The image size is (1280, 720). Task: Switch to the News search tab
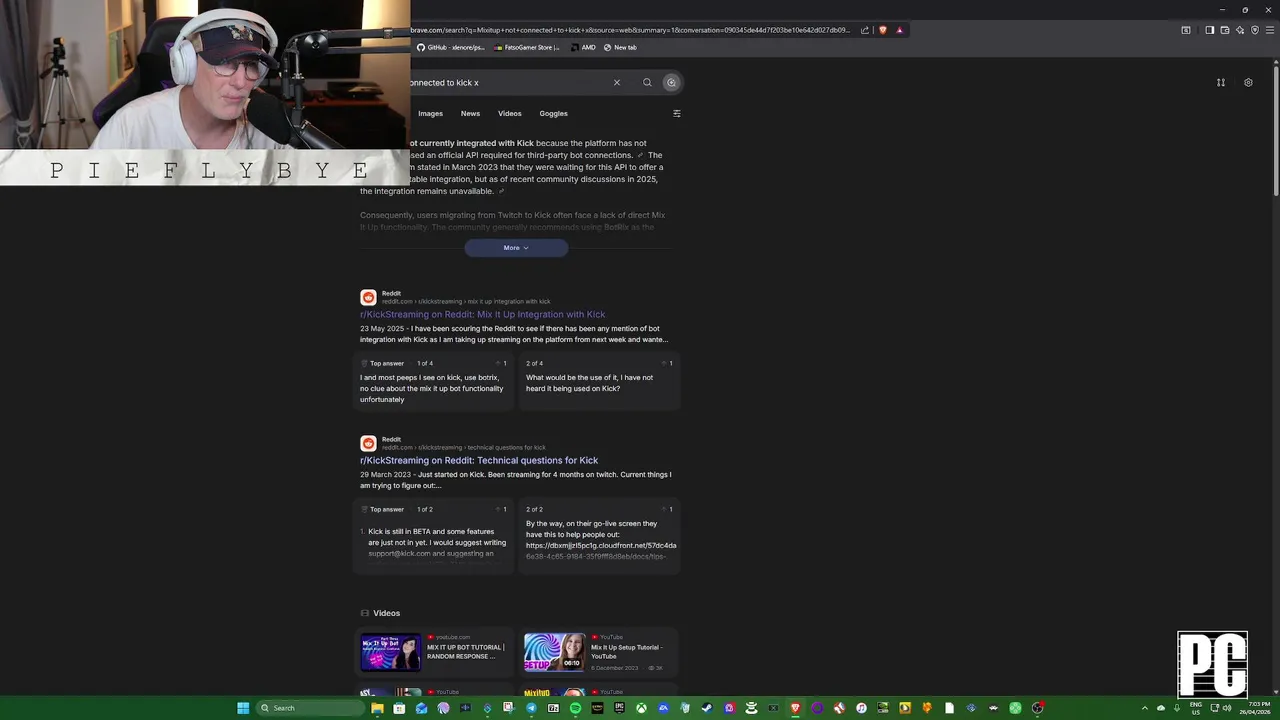coord(470,113)
